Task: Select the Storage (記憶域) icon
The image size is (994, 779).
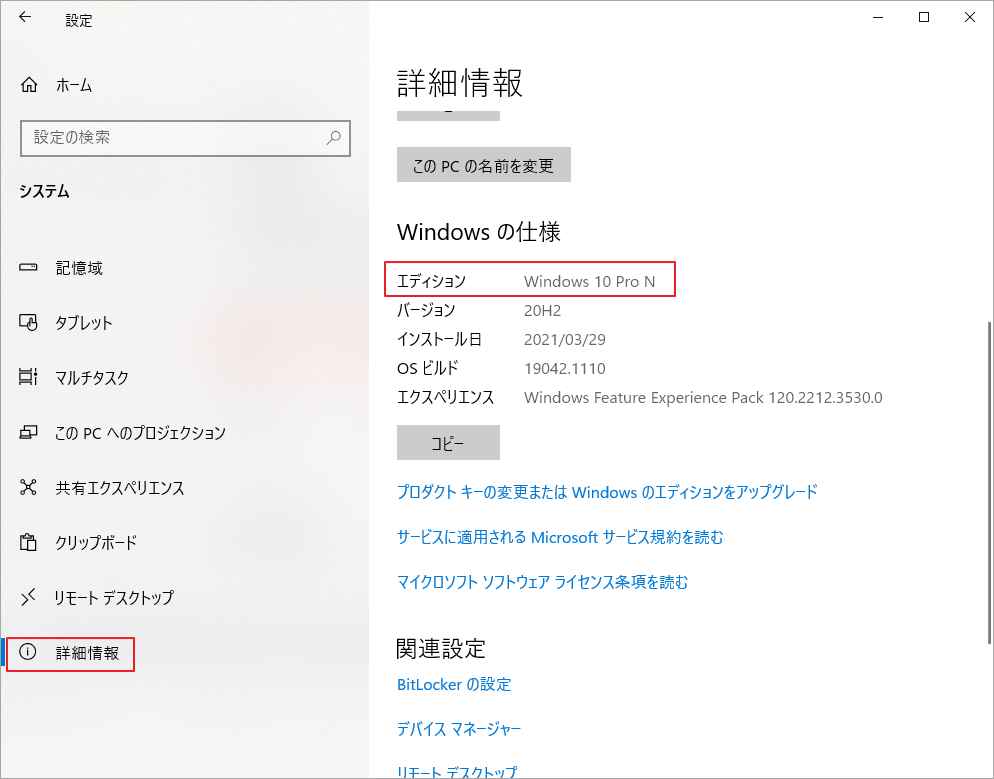Action: 31,267
